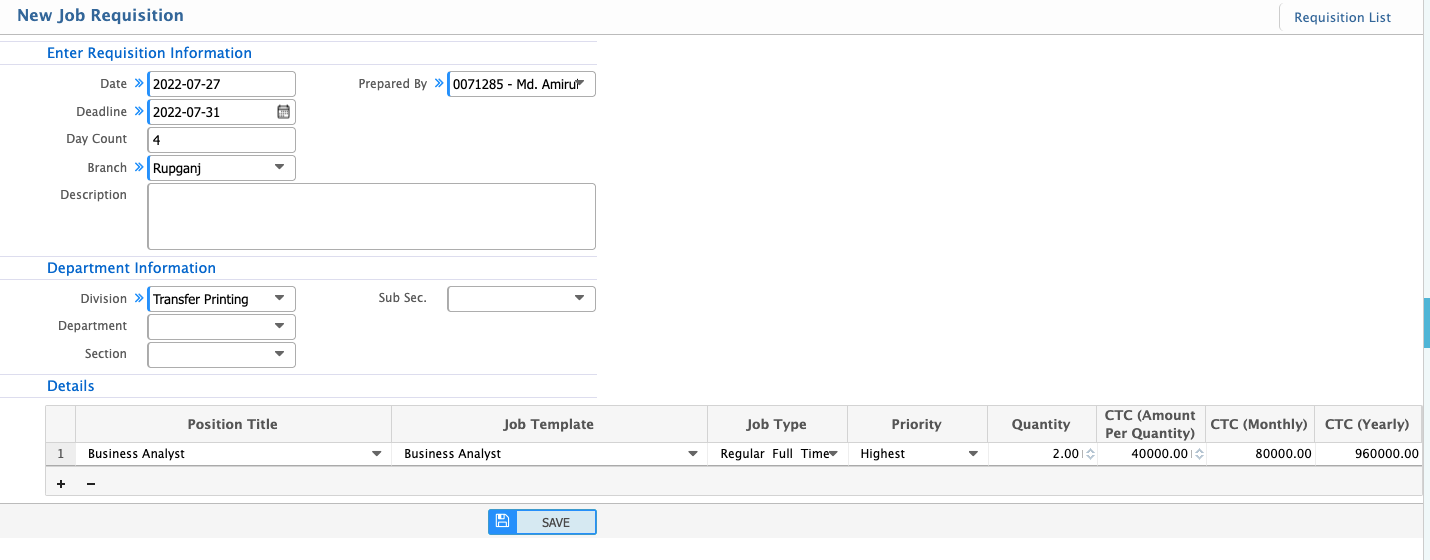Expand the empty Department dropdown
1430x560 pixels.
coord(279,327)
